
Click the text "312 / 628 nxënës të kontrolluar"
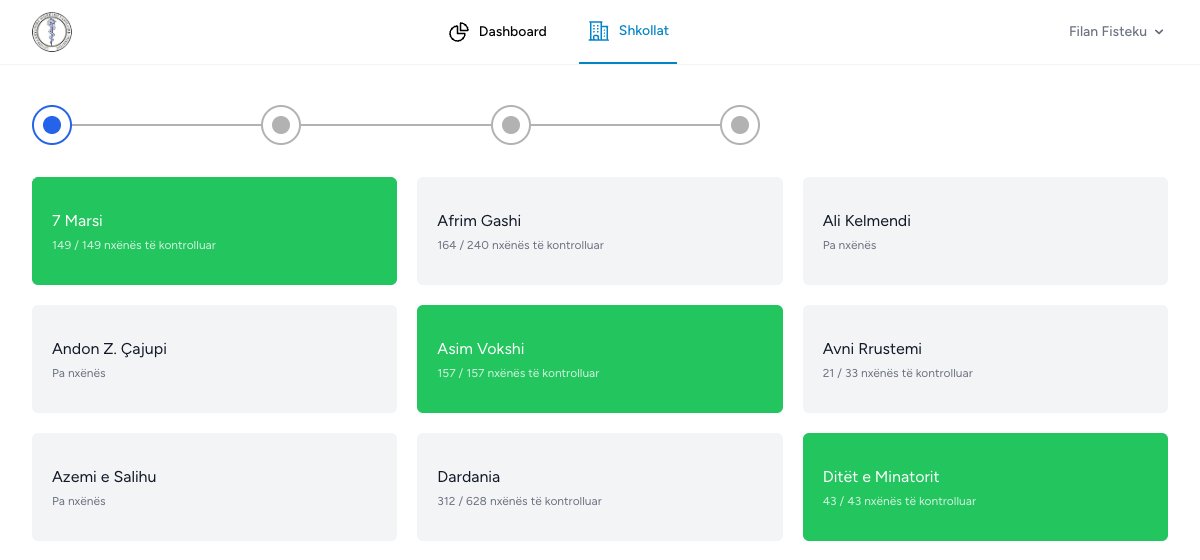coord(519,501)
